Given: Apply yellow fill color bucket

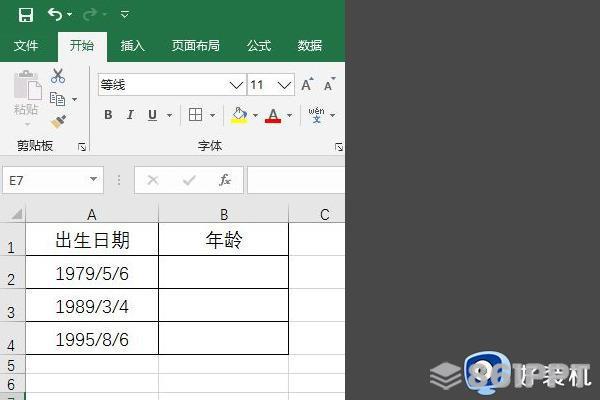Looking at the screenshot, I should pos(239,115).
